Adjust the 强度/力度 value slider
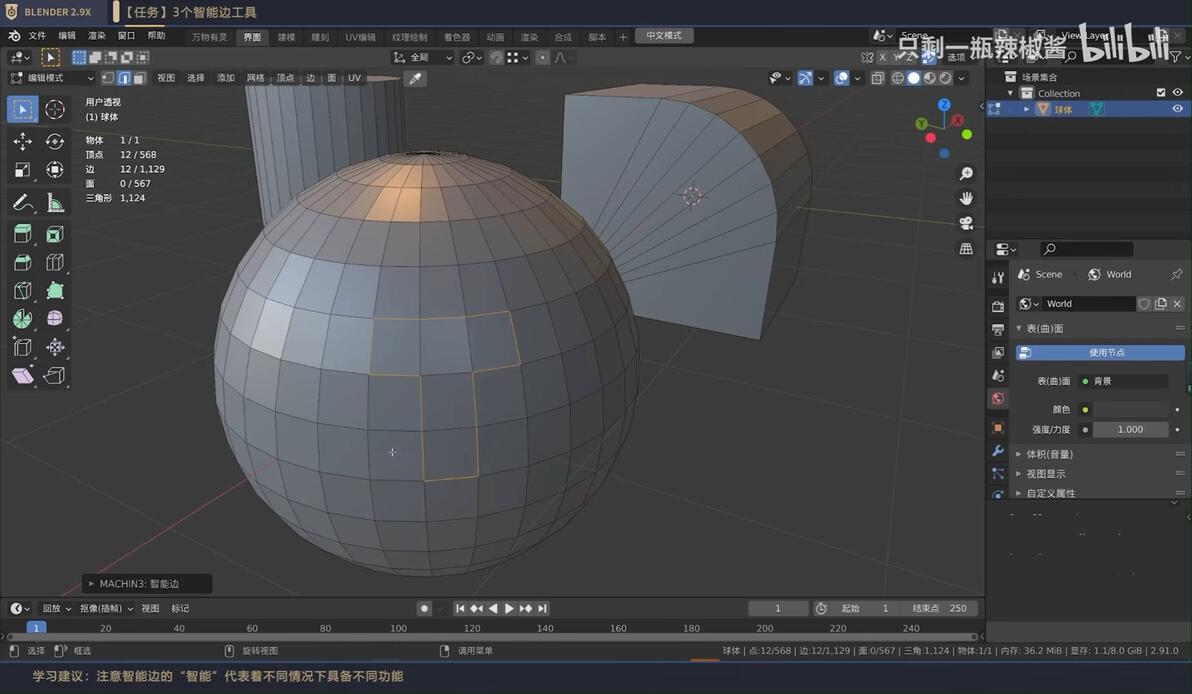The height and width of the screenshot is (694, 1192). [x=1130, y=429]
